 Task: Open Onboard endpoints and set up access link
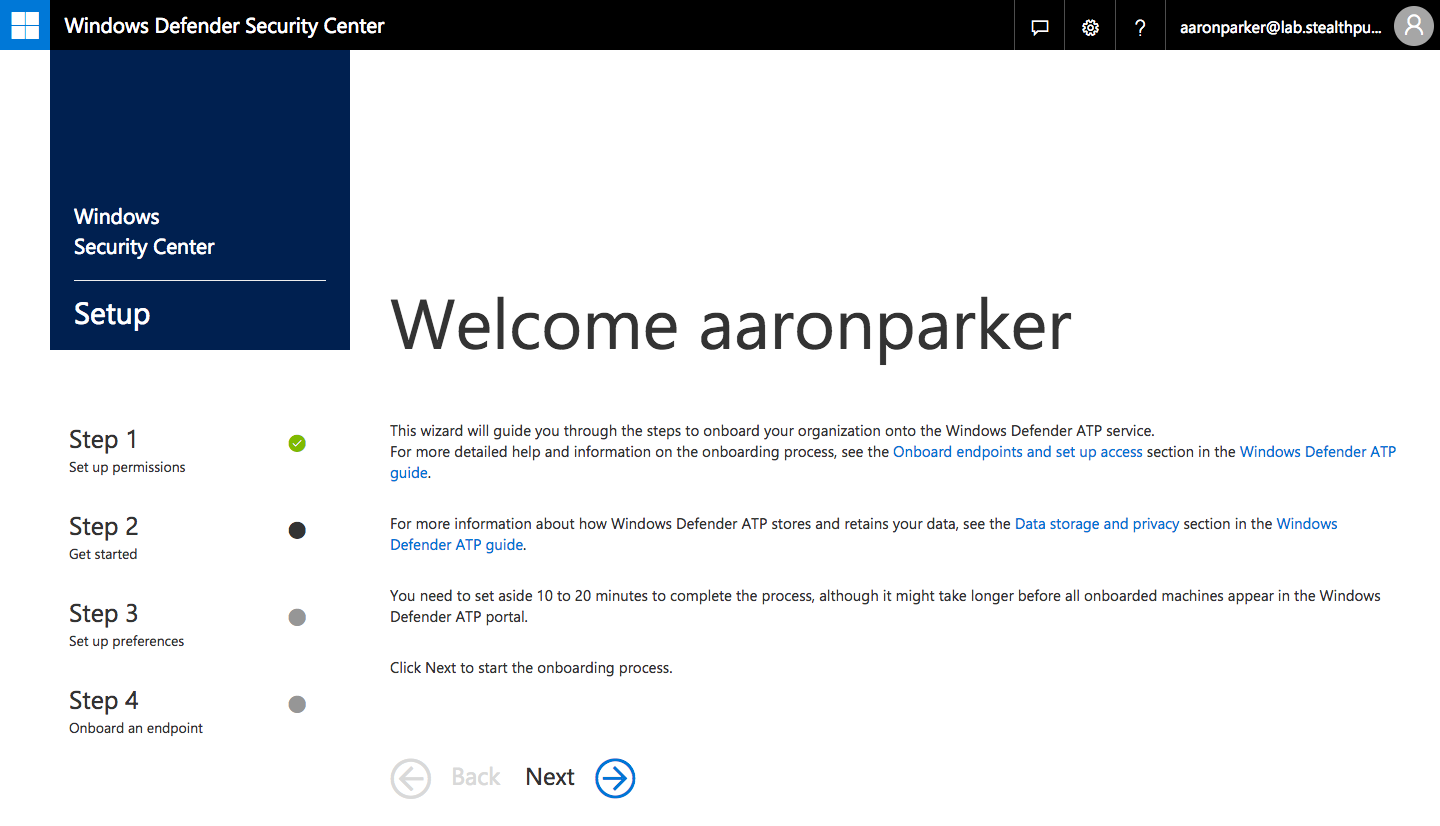(x=1018, y=452)
